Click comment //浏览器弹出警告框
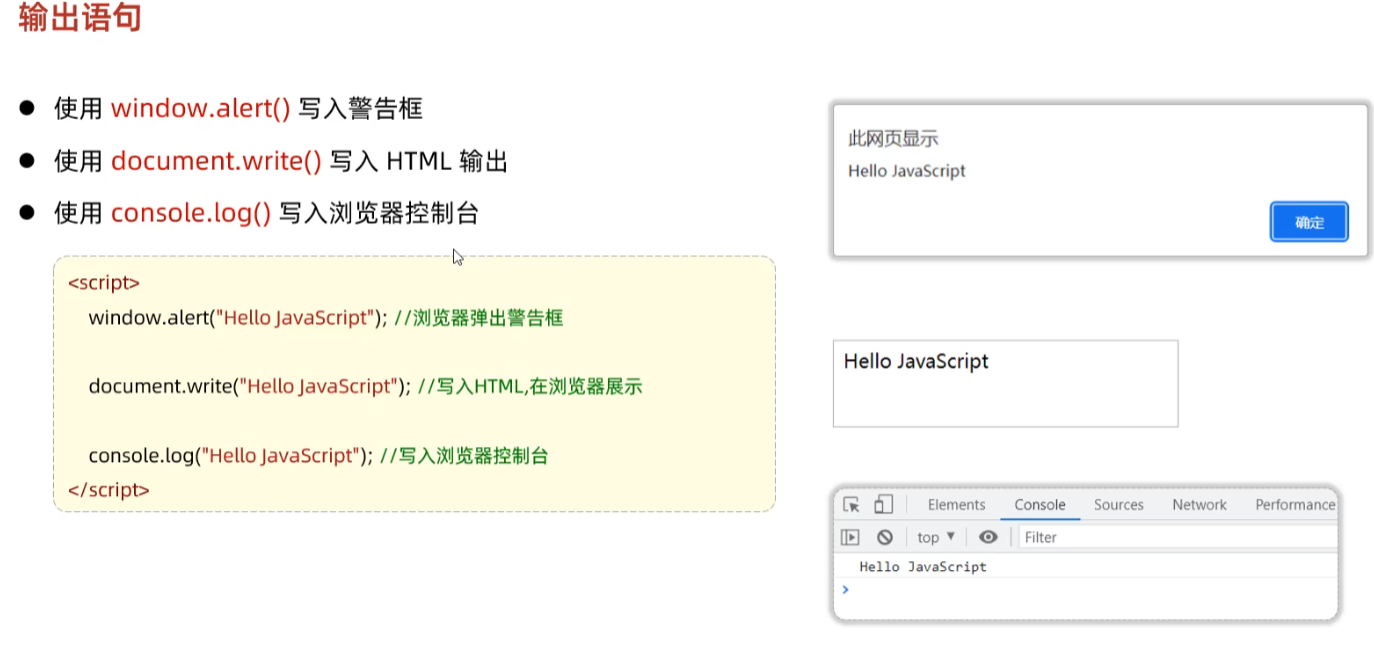 pos(479,318)
